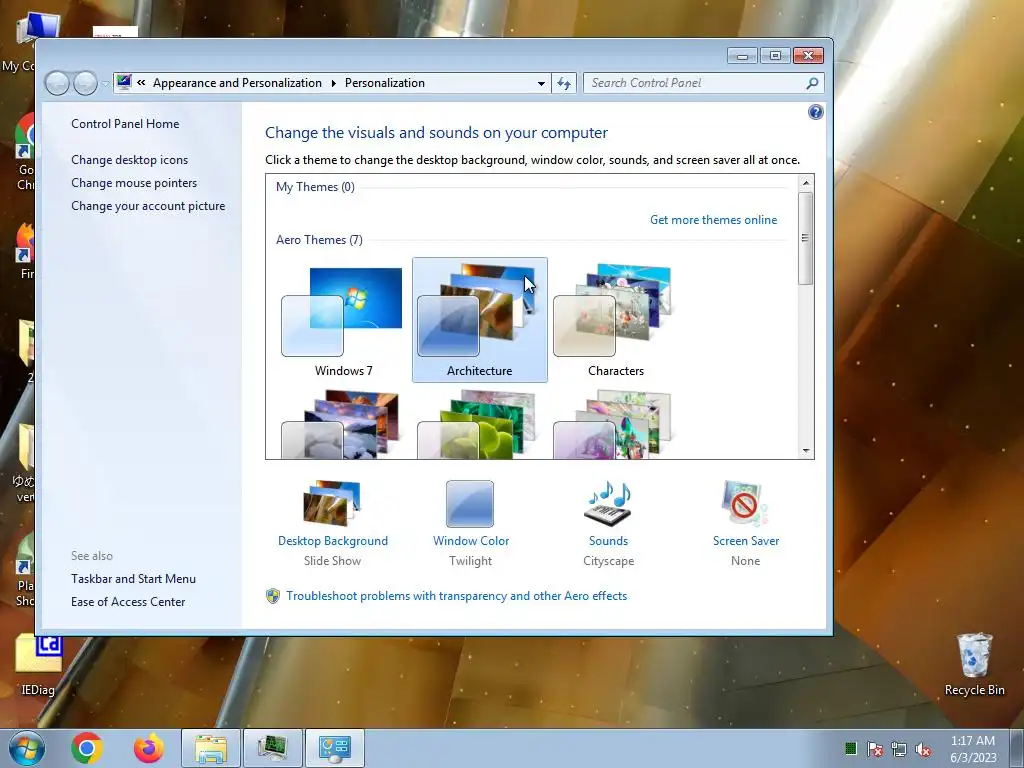This screenshot has width=1024, height=768.
Task: Open Windows Explorer from the taskbar
Action: 211,748
